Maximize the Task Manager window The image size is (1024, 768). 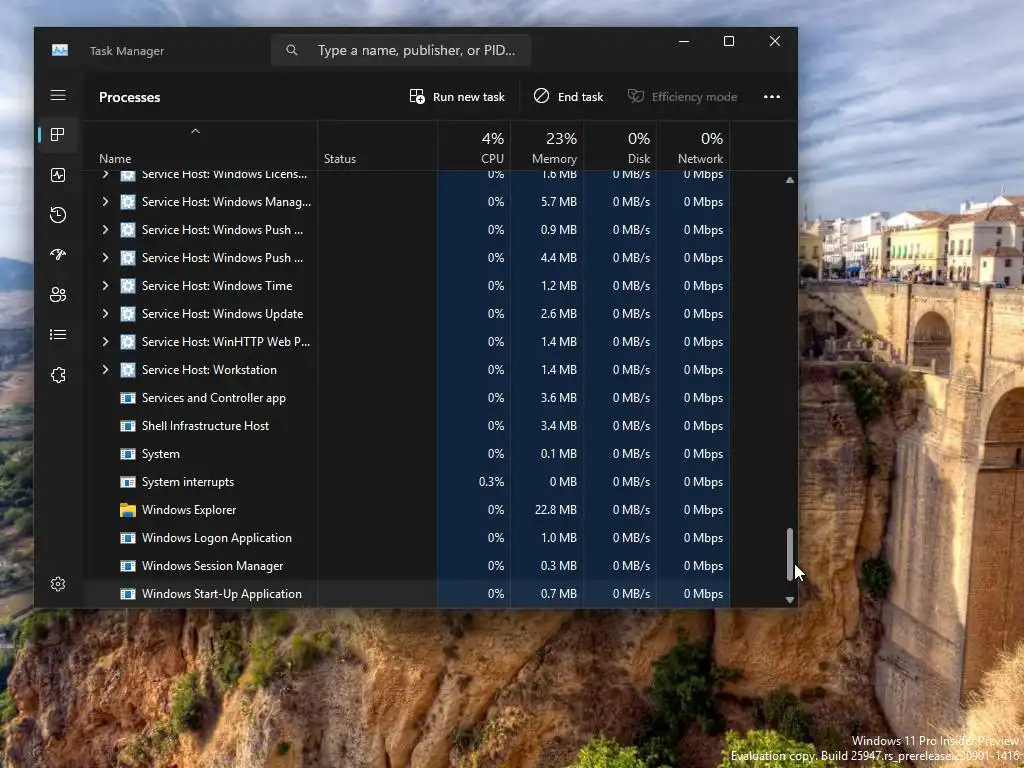pyautogui.click(x=729, y=41)
